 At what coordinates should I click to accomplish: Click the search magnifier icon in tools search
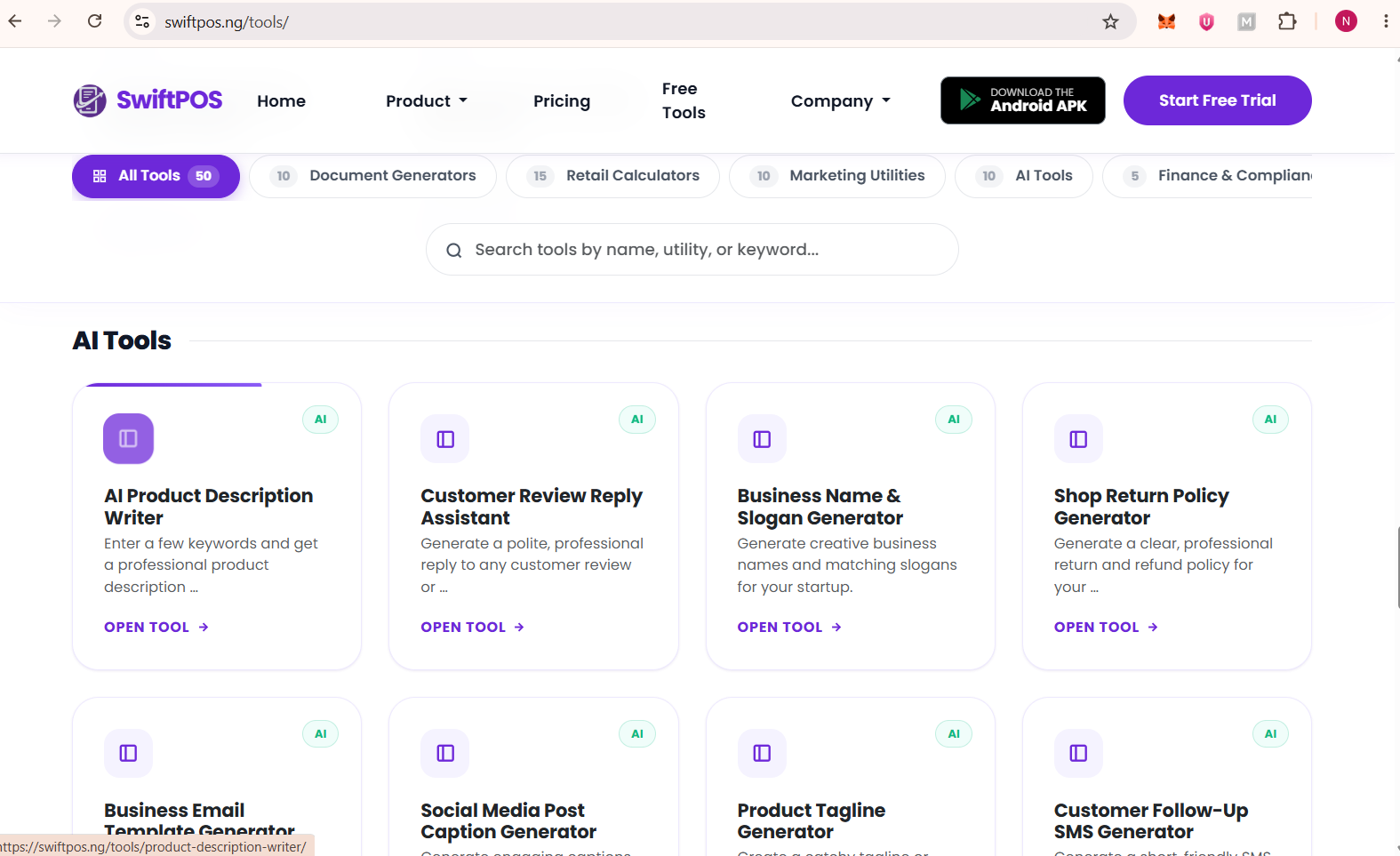(454, 251)
